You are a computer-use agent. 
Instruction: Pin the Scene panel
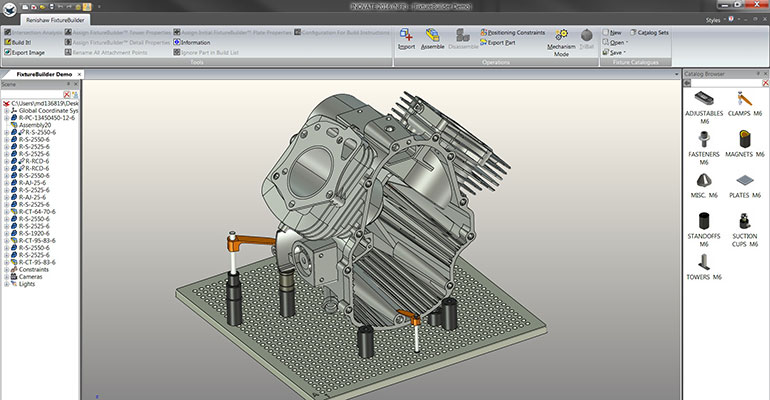click(68, 84)
